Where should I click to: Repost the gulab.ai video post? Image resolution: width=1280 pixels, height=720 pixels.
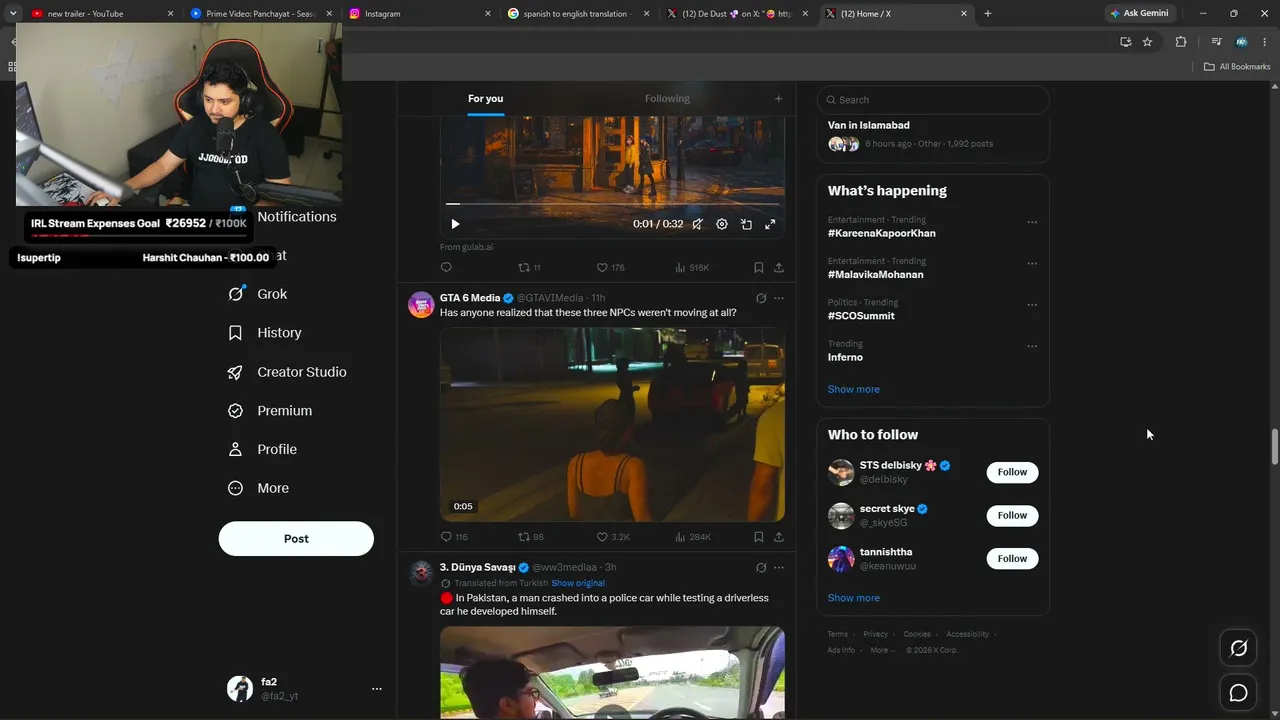tap(524, 267)
